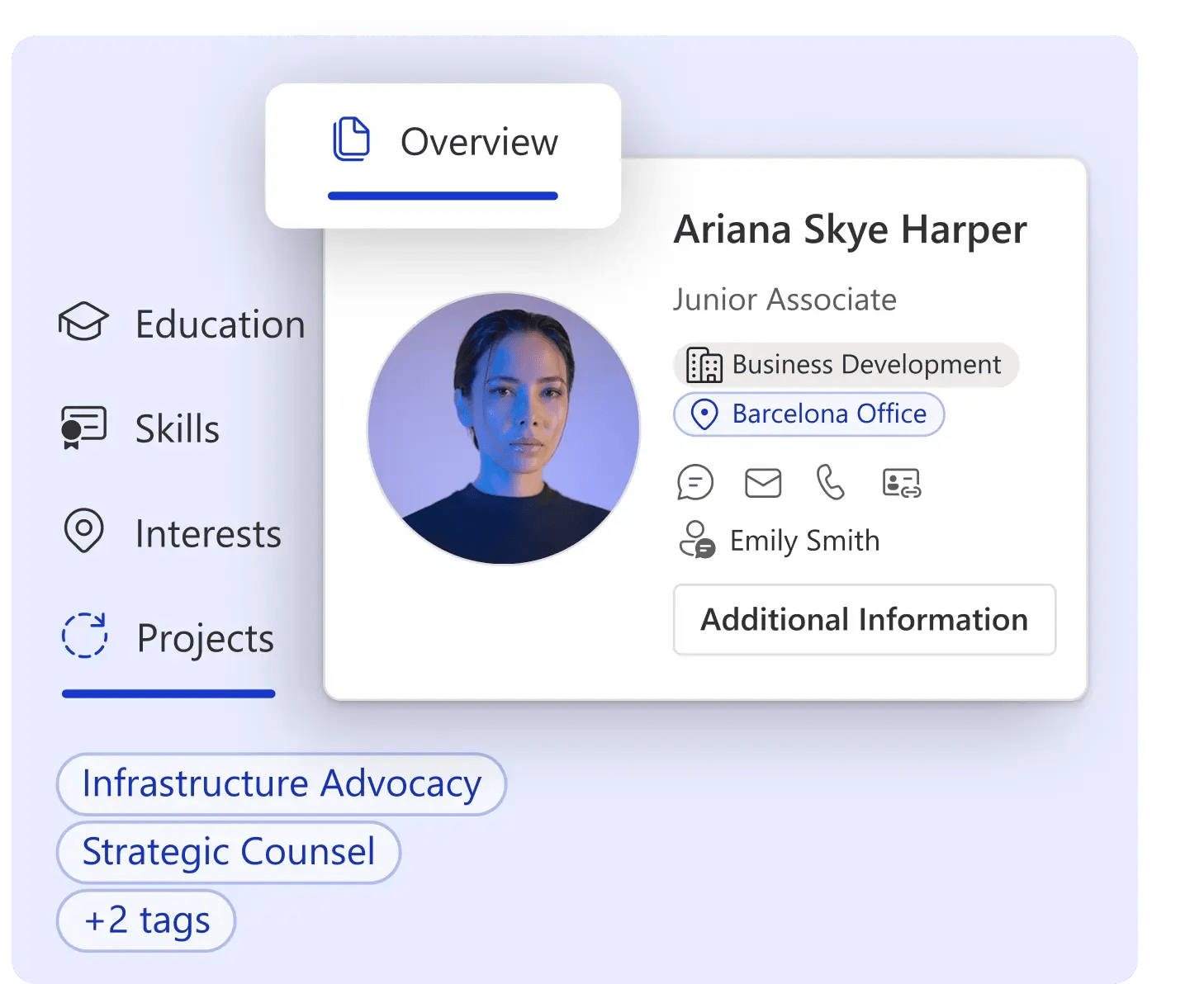Select the Infrastructure Advocacy tag
Image resolution: width=1204 pixels, height=984 pixels.
click(280, 783)
